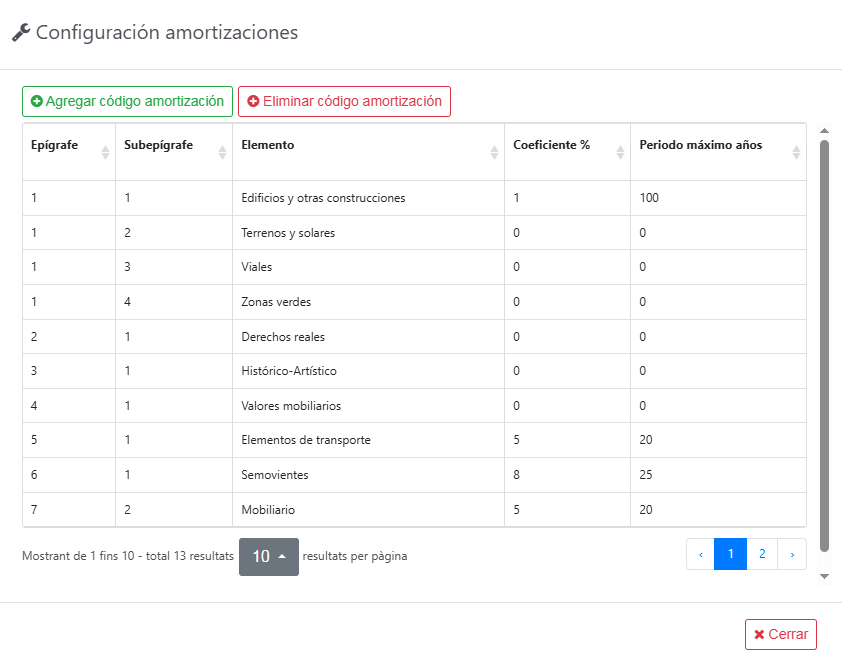
Task: Click the Eliminar código amortización button
Action: pyautogui.click(x=344, y=101)
